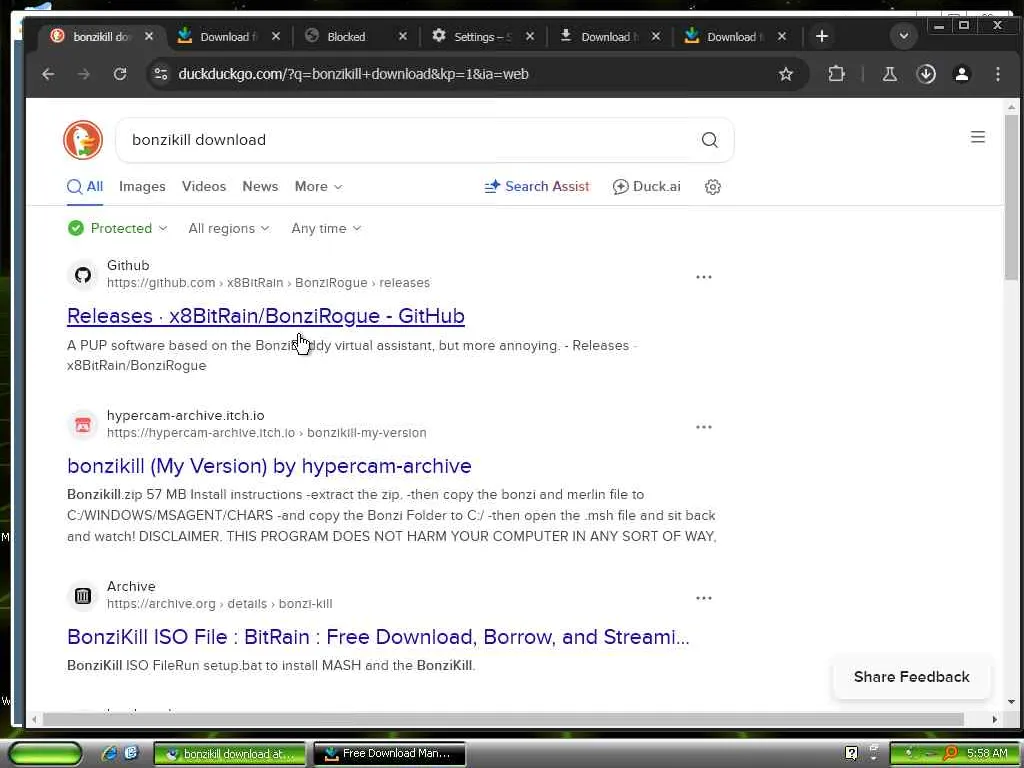Click the itch.io favicon of second result
This screenshot has height=768, width=1024.
point(83,425)
